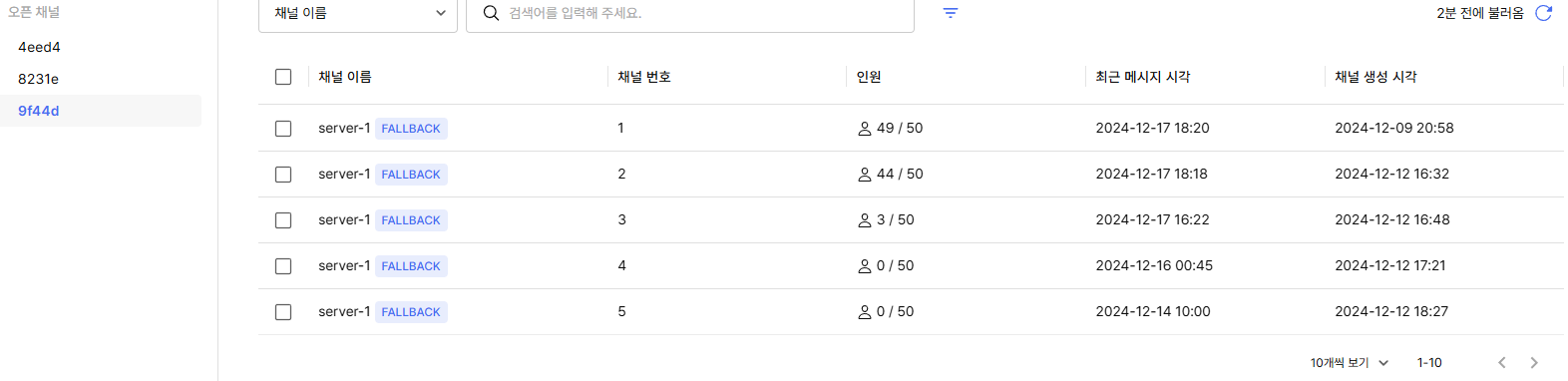Select the 9f44d sidebar item
The image size is (1568, 381).
(100, 111)
